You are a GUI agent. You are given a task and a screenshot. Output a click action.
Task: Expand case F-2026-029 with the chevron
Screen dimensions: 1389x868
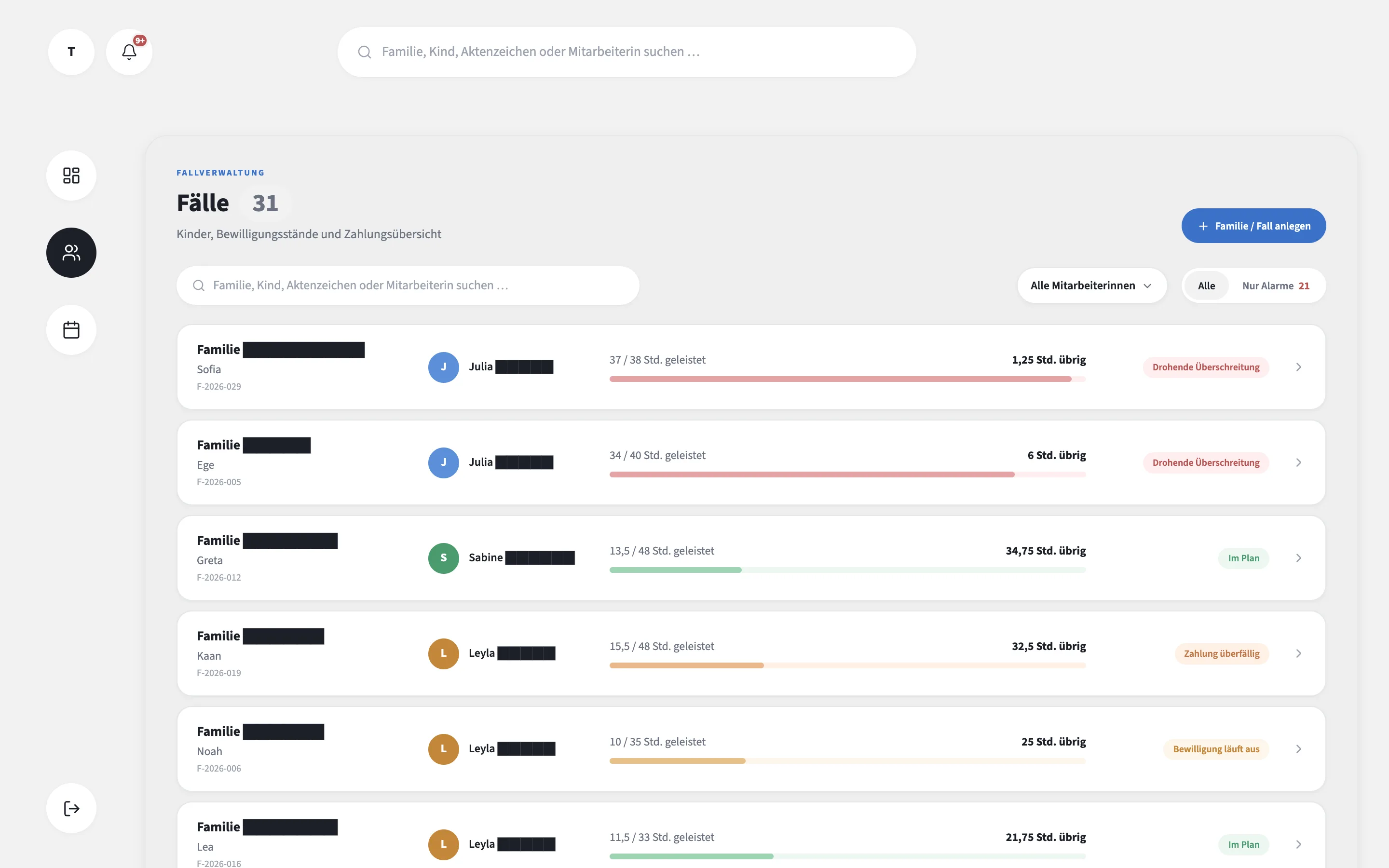coord(1298,367)
